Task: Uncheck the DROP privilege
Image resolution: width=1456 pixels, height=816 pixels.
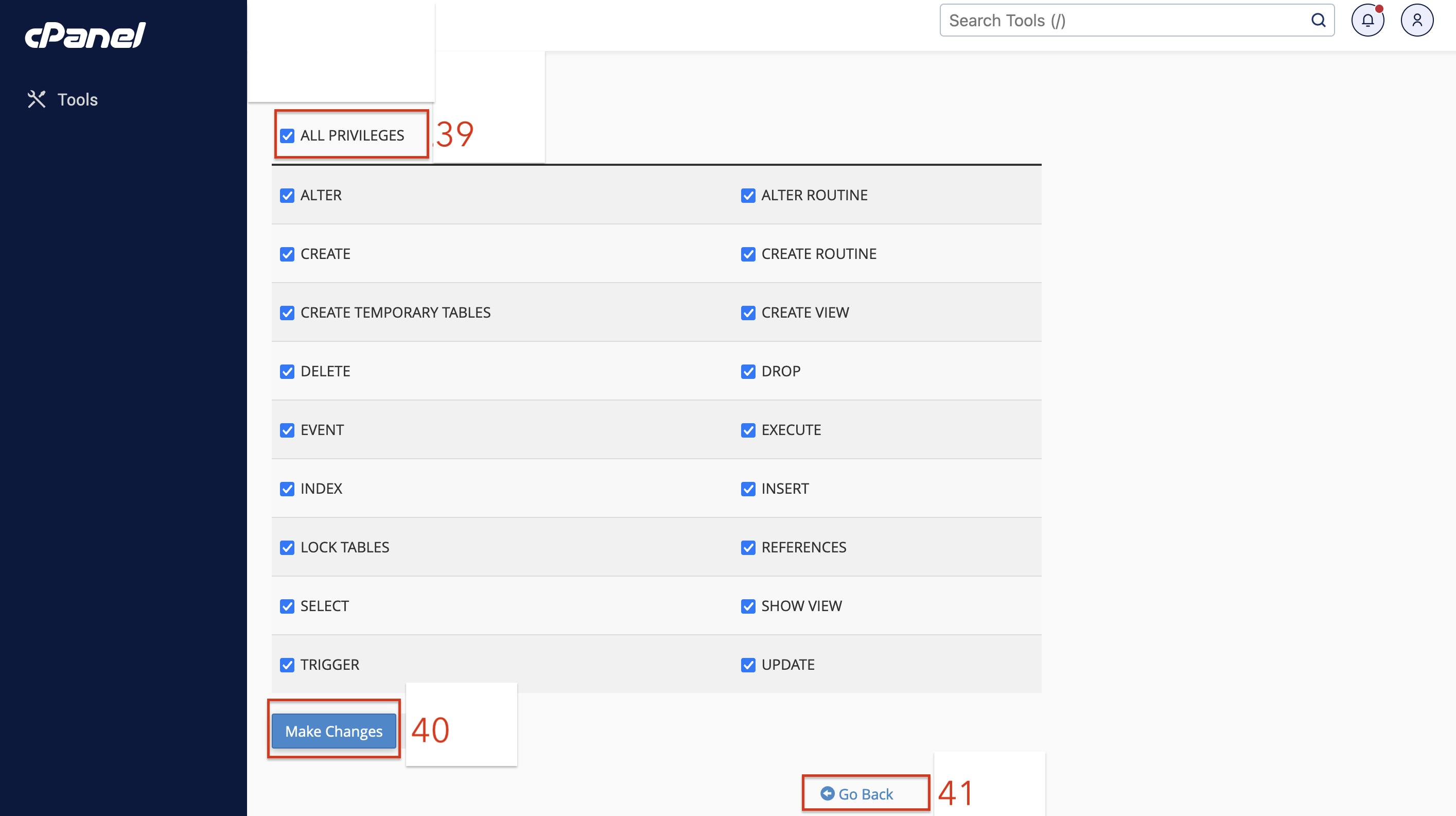Action: (748, 372)
